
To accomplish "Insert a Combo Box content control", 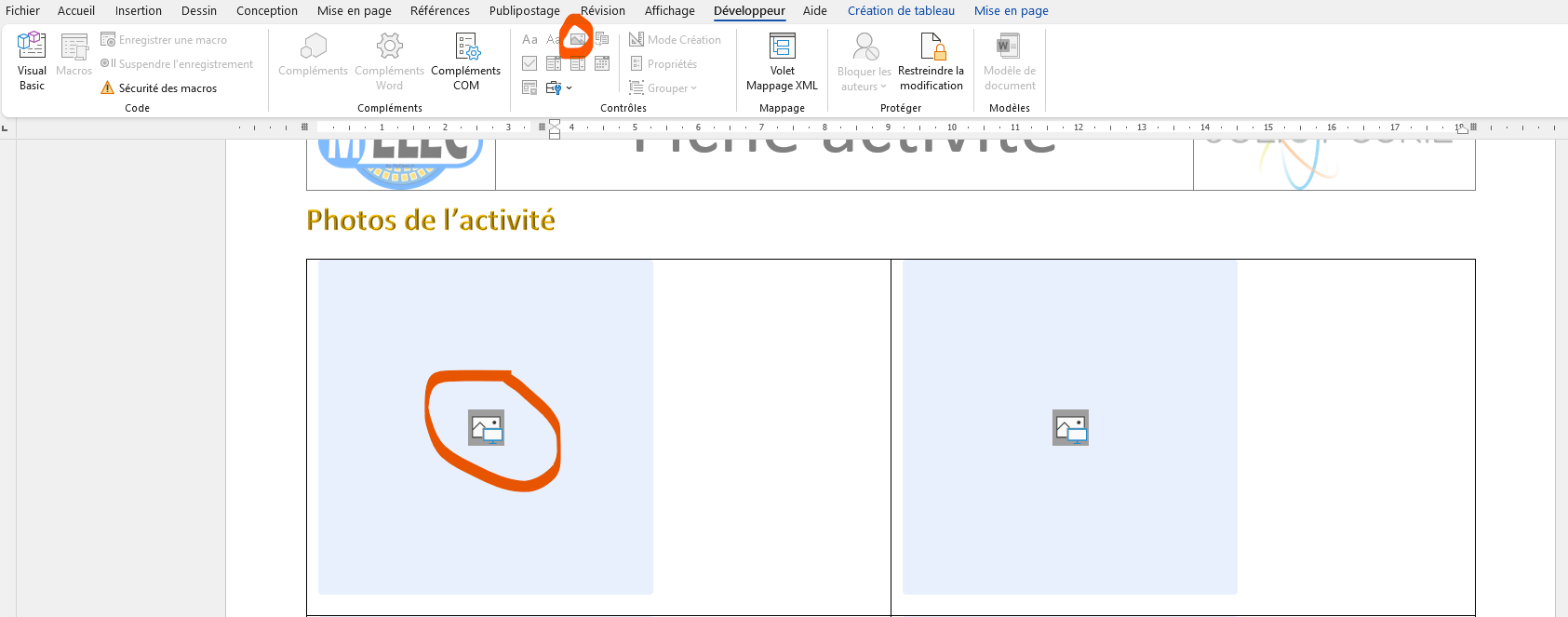I will tap(554, 63).
